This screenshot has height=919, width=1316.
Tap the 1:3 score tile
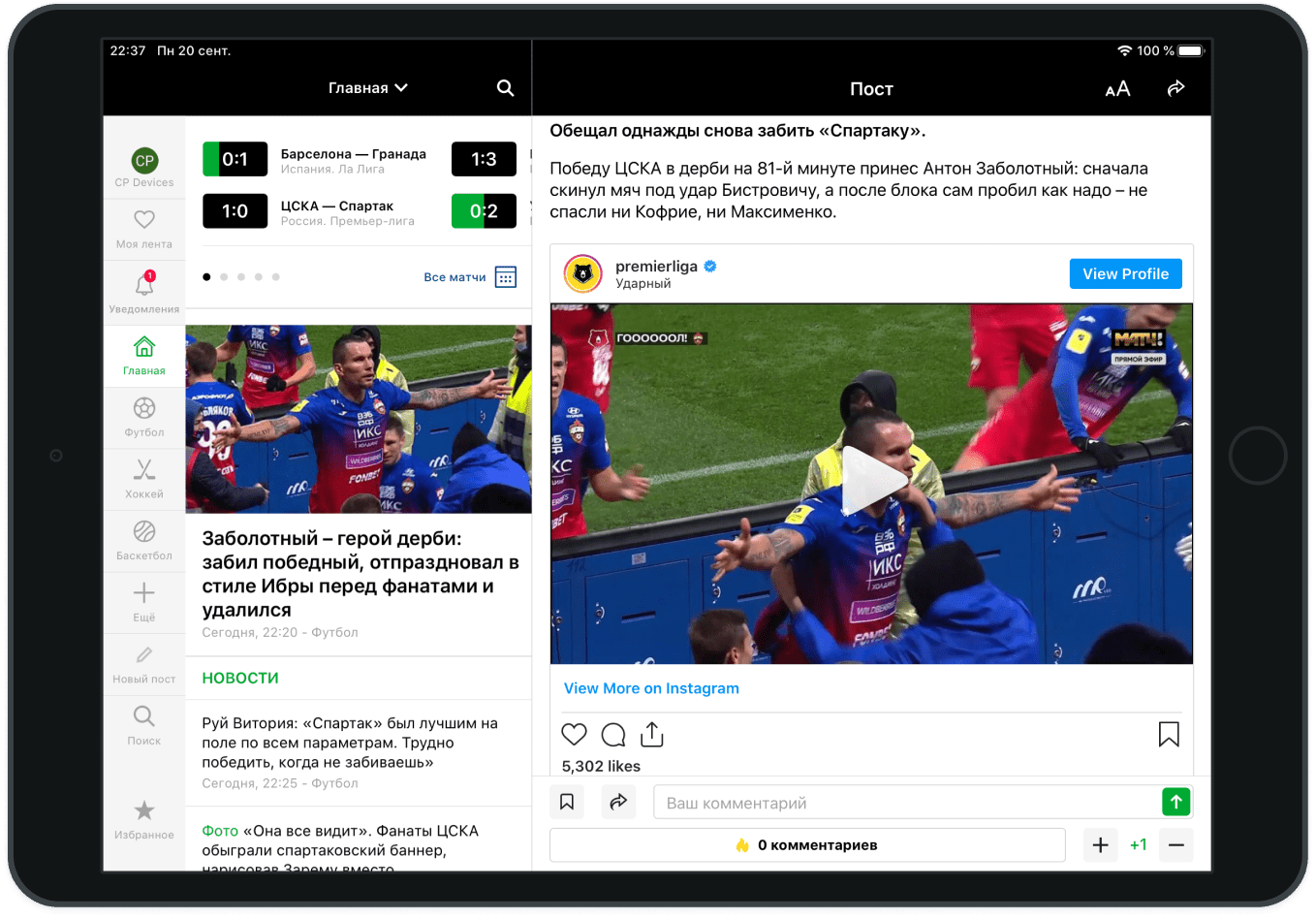point(484,159)
